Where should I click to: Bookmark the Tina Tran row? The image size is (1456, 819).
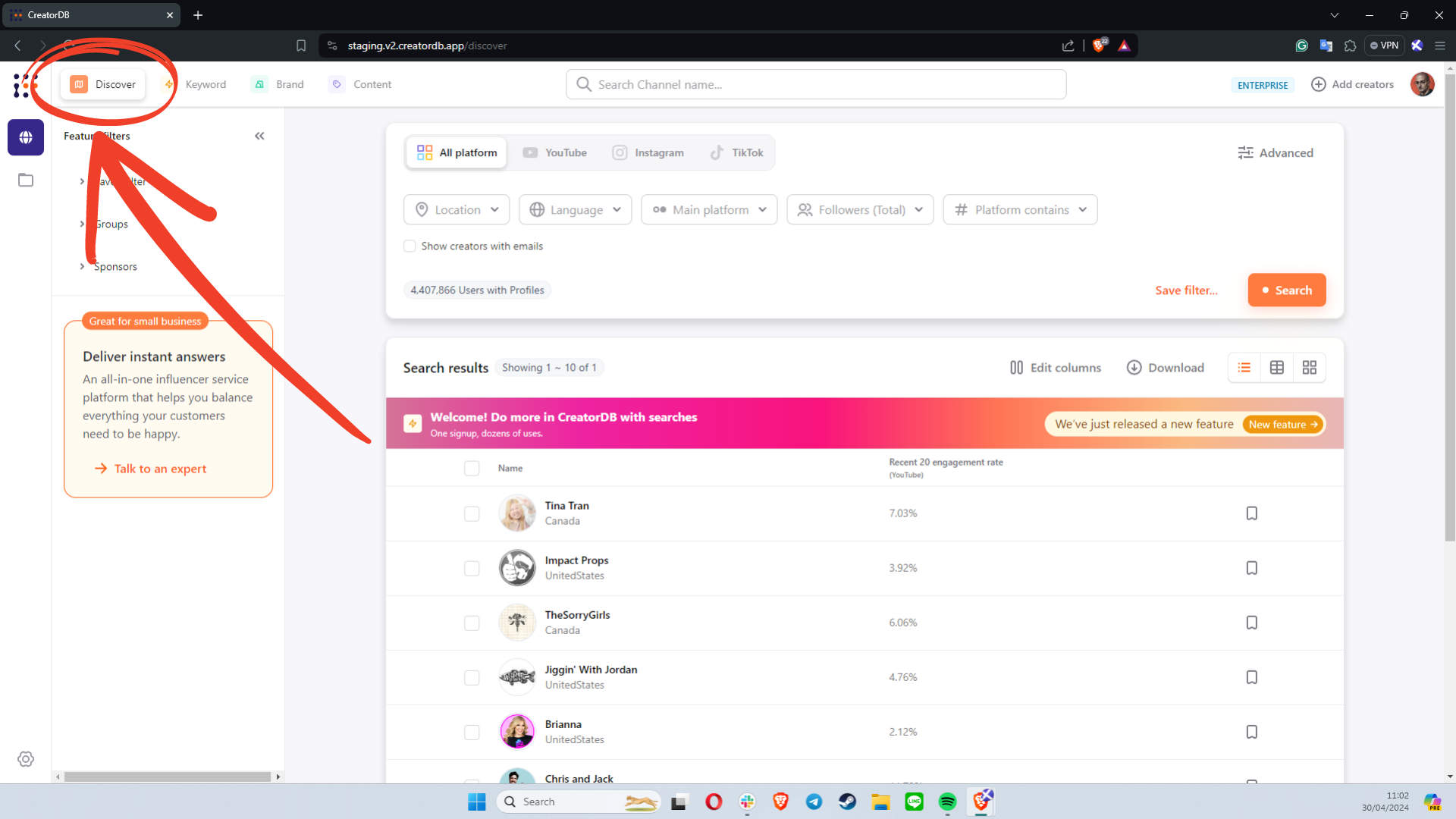click(x=1252, y=513)
